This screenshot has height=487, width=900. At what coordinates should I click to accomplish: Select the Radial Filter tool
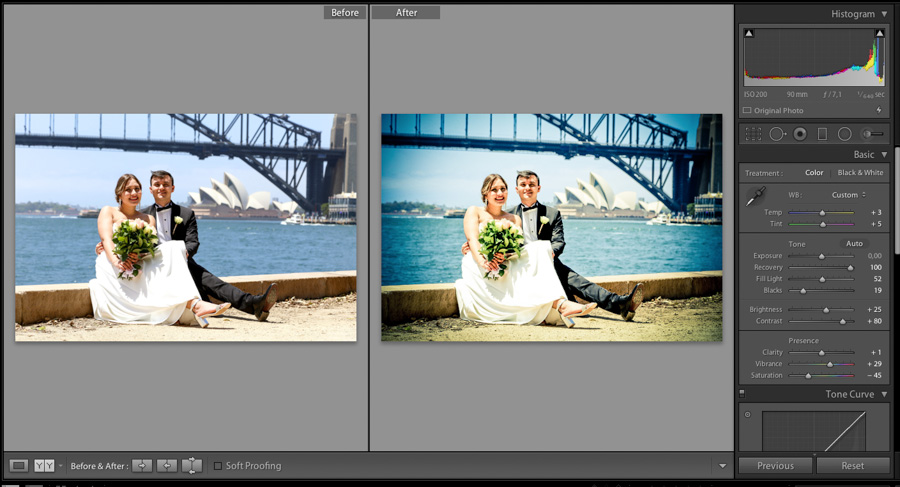pos(844,134)
